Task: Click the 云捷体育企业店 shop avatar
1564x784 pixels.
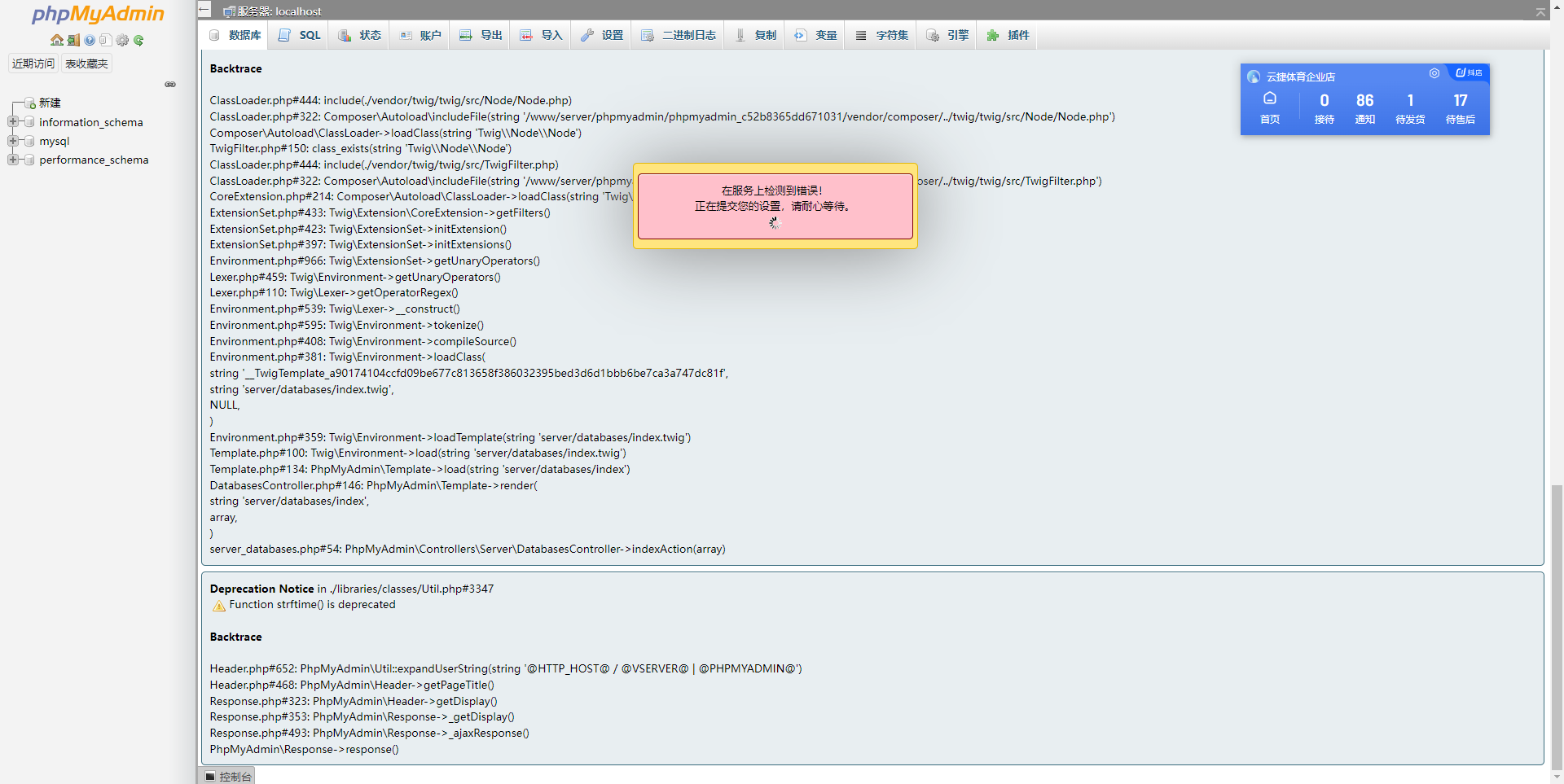Action: click(x=1254, y=77)
